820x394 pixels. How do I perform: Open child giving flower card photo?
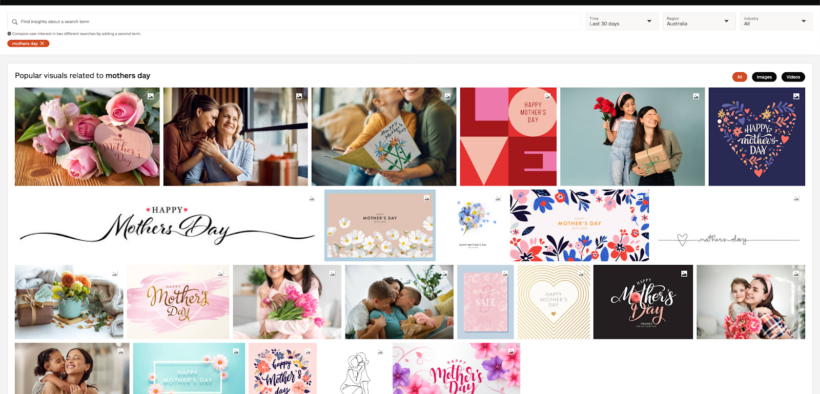[384, 137]
